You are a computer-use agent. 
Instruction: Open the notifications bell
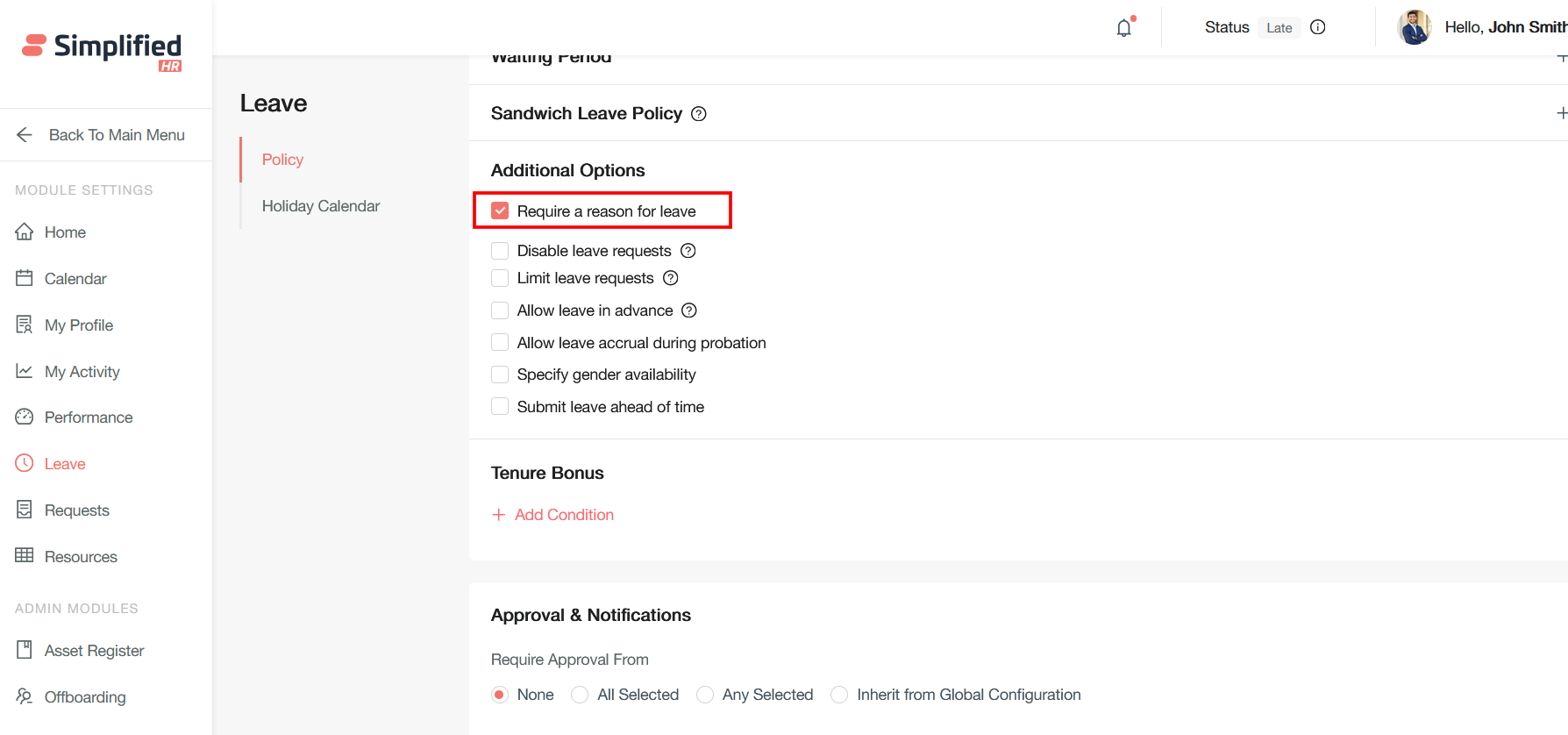point(1123,28)
